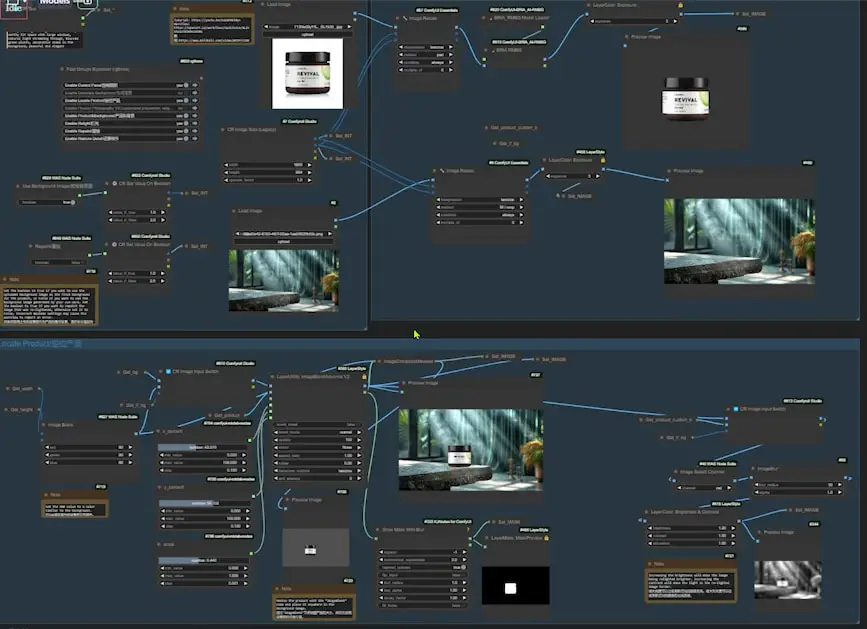Viewport: 867px width, 629px height.
Task: Jump to the Enable Locate Product group arrow
Action: click(x=195, y=101)
